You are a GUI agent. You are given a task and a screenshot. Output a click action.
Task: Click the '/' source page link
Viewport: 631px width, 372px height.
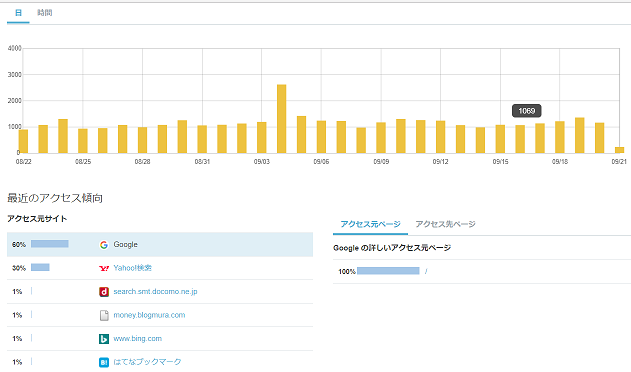(x=426, y=272)
